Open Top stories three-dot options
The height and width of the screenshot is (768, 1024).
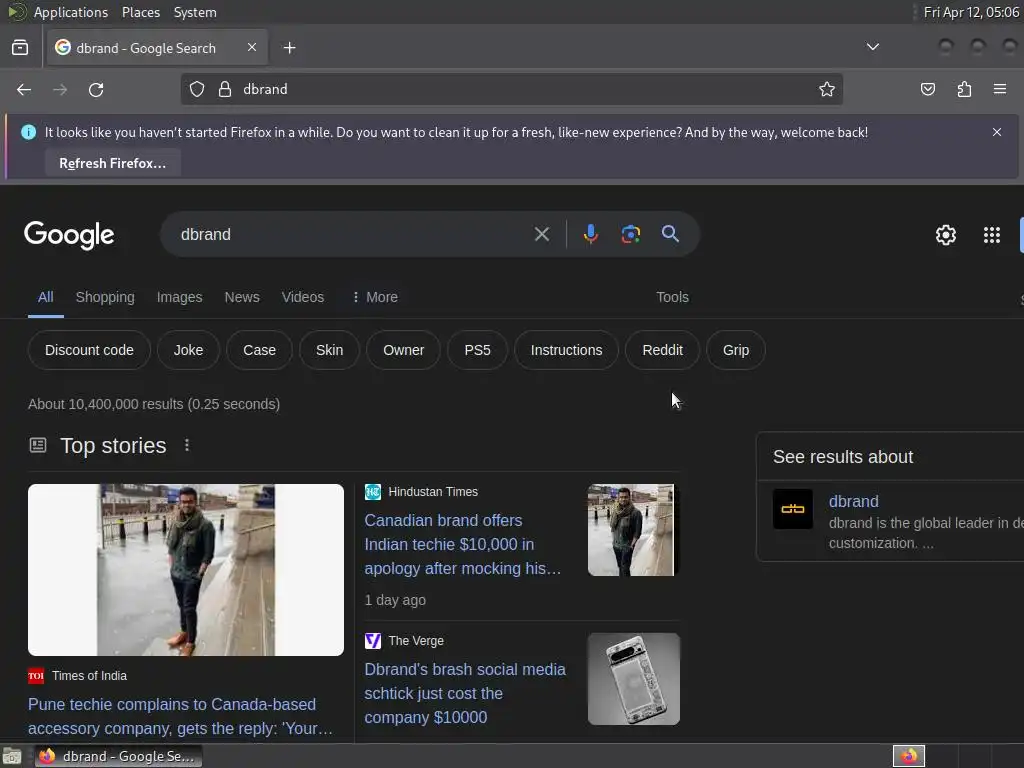pyautogui.click(x=187, y=445)
